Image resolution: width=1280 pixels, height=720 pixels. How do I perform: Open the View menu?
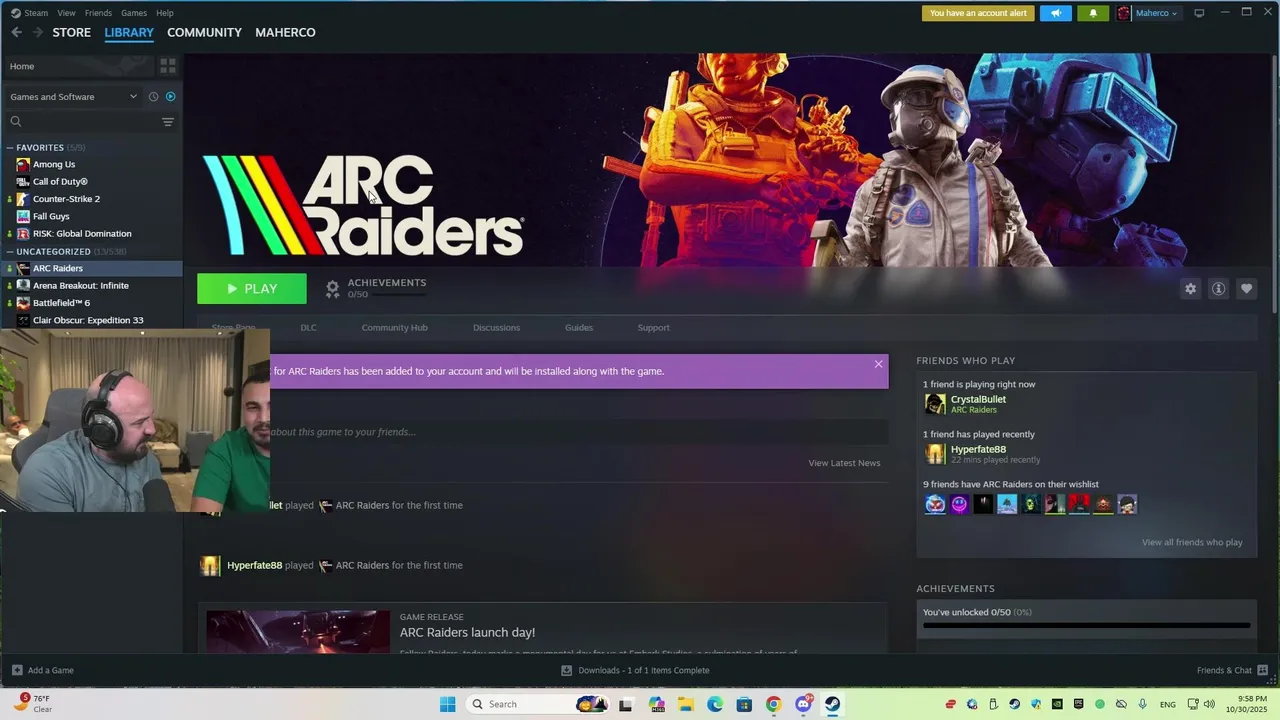66,13
